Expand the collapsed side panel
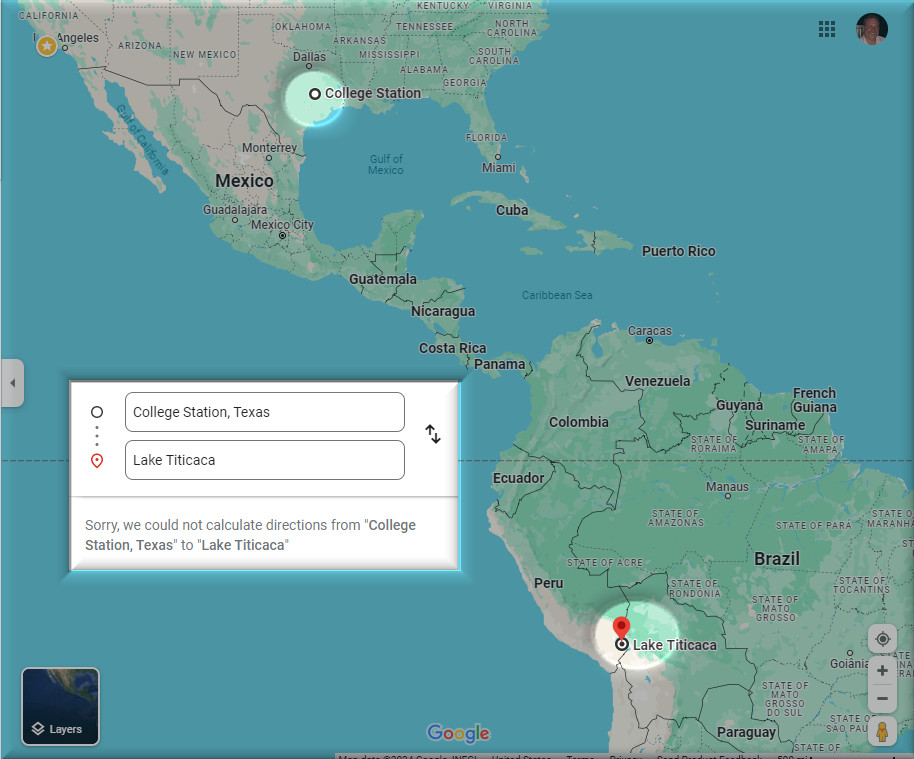The image size is (914, 759). click(12, 383)
